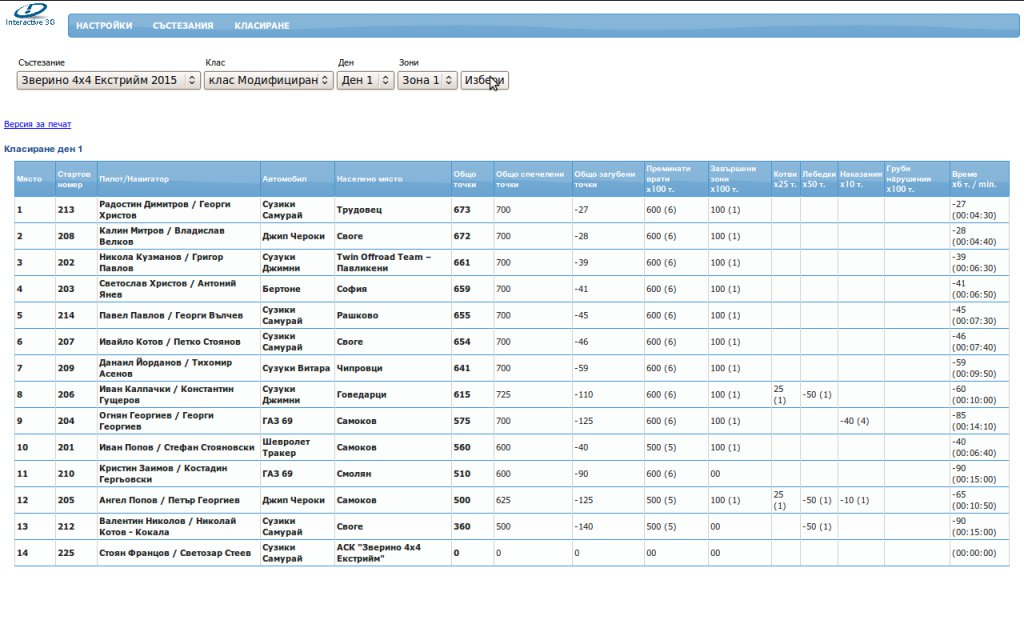Select row of Иван Попов / Стефан Стояновски
This screenshot has height=640, width=1024.
click(x=177, y=447)
